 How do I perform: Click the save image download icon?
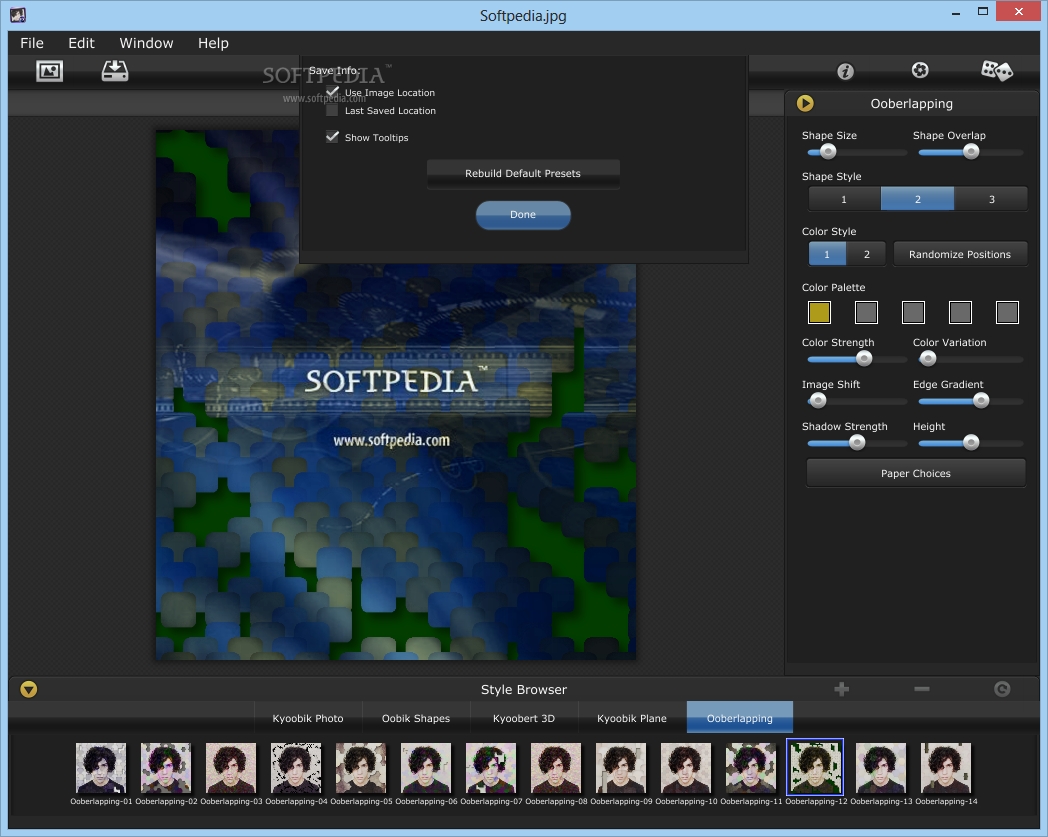[115, 71]
